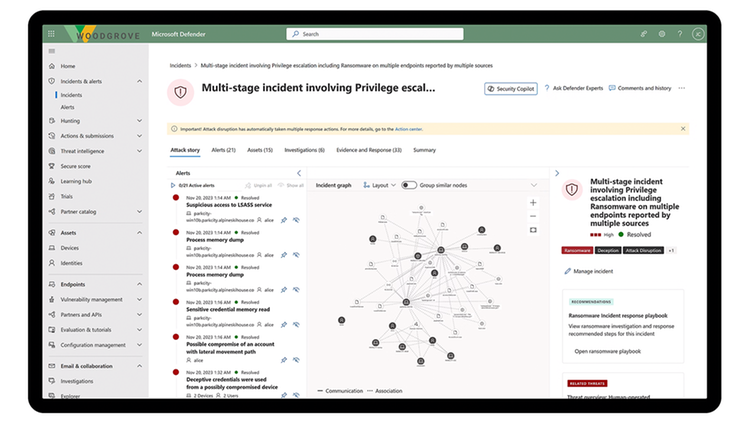Toggle Group similar nodes switch
The height and width of the screenshot is (424, 750).
click(409, 185)
